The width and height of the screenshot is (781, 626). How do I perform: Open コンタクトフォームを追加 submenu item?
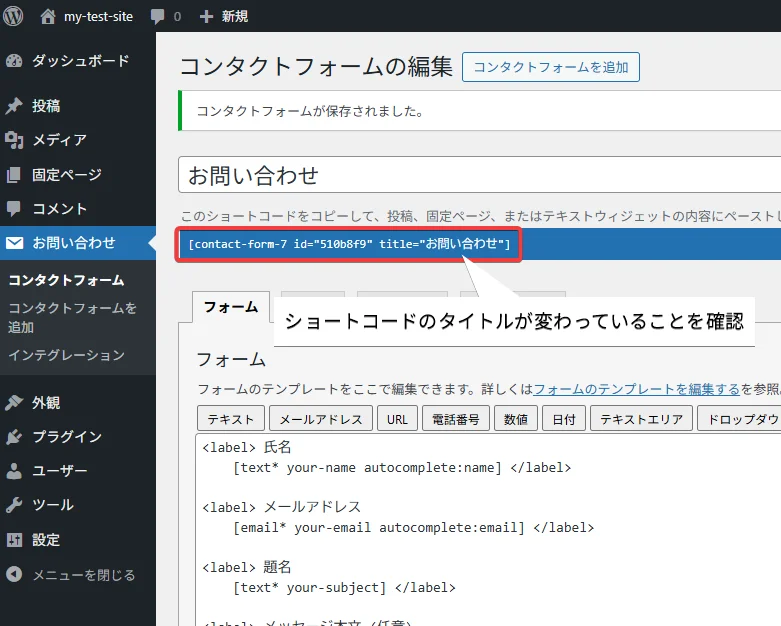72,318
